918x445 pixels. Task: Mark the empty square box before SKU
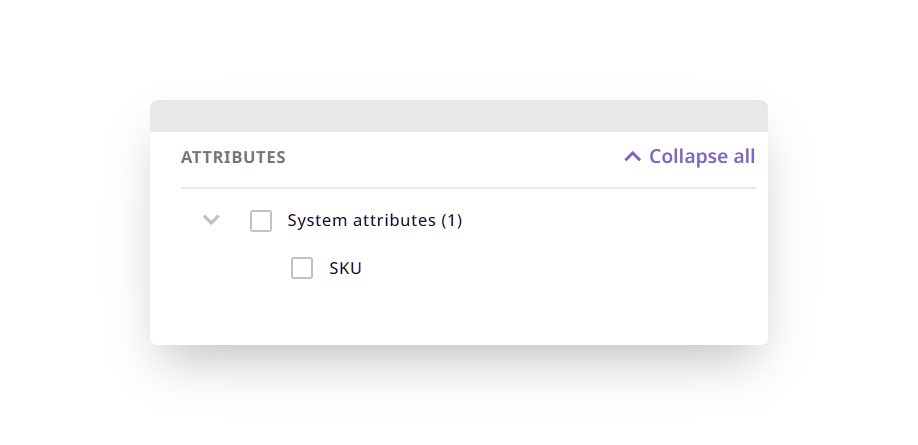click(302, 268)
